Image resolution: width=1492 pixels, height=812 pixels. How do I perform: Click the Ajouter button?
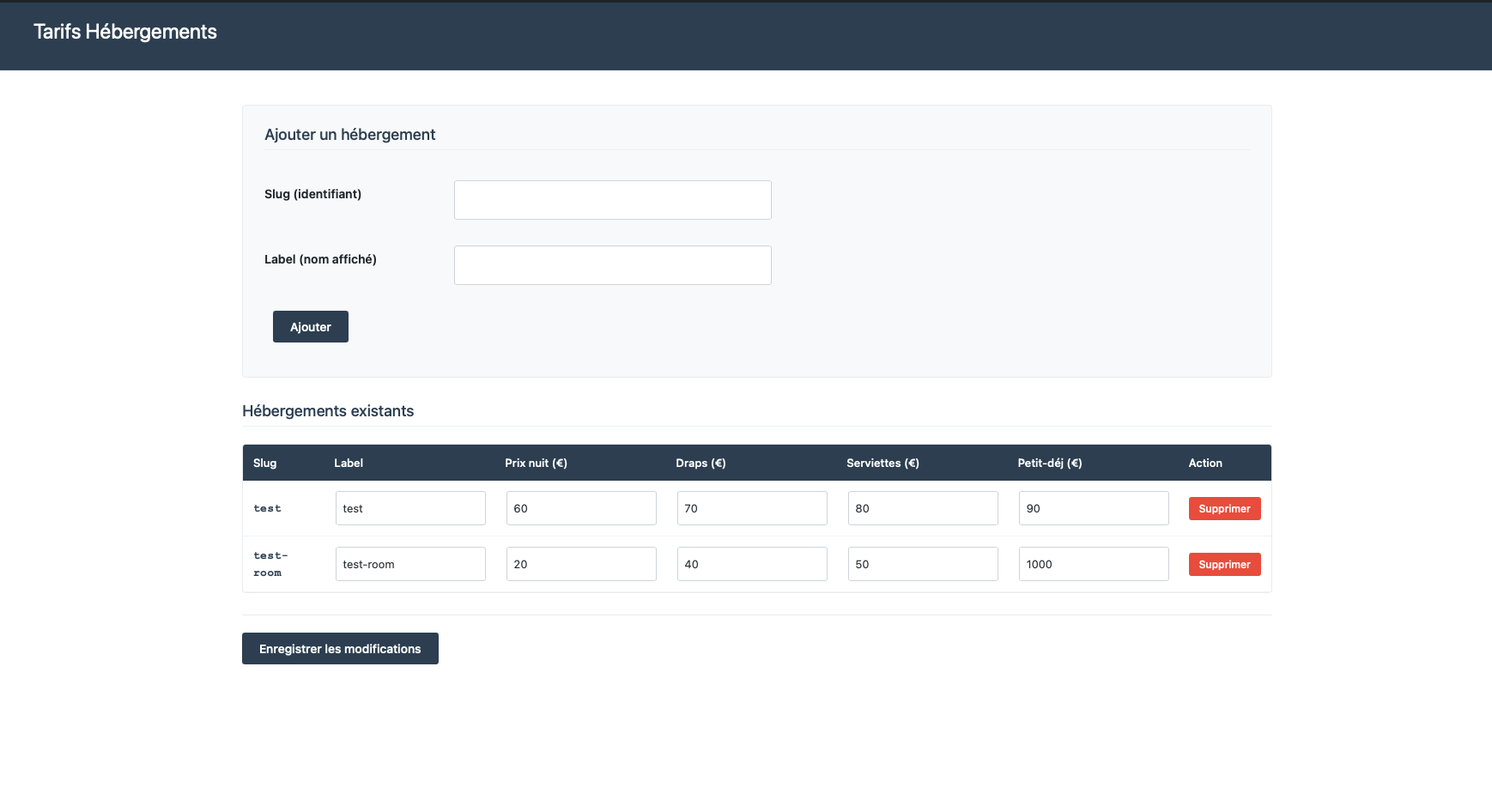pyautogui.click(x=310, y=326)
